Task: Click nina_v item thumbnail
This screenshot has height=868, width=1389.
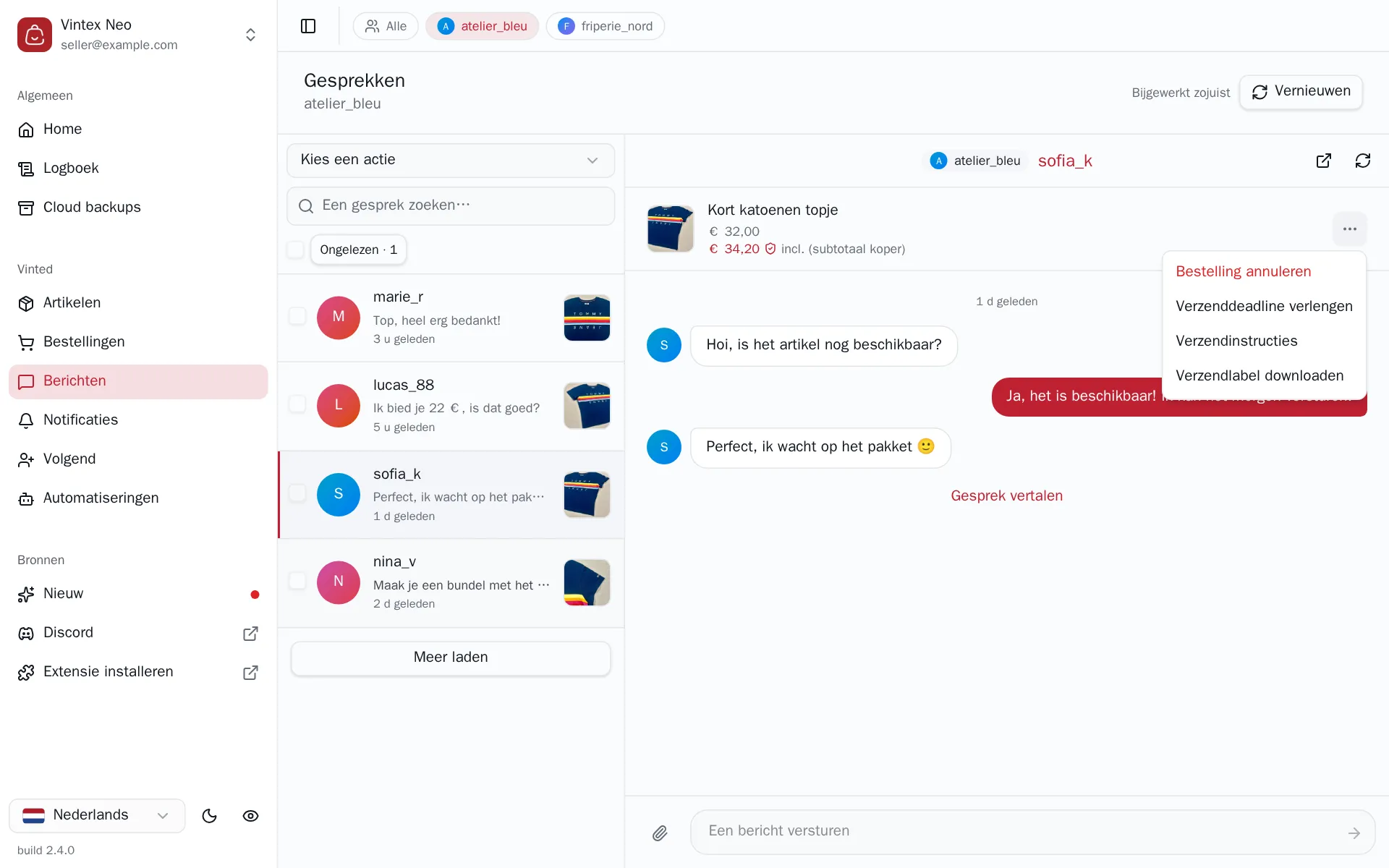Action: pyautogui.click(x=587, y=582)
